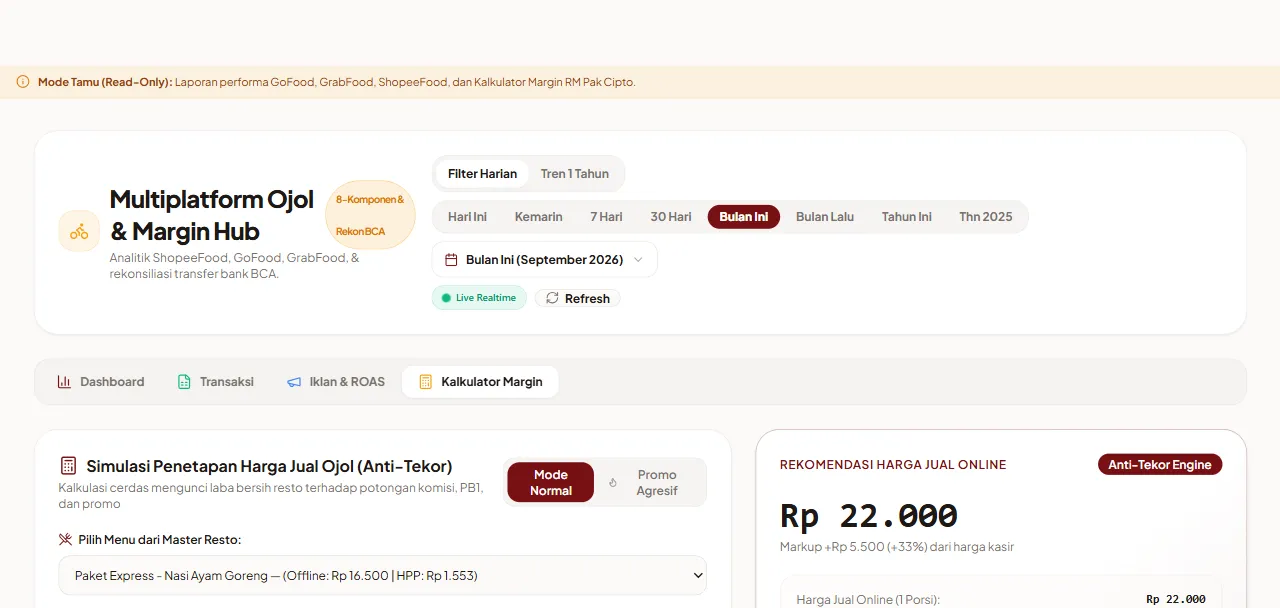Click the Kalkulasi cerdas mengunci laba description
The image size is (1280, 608).
click(270, 496)
